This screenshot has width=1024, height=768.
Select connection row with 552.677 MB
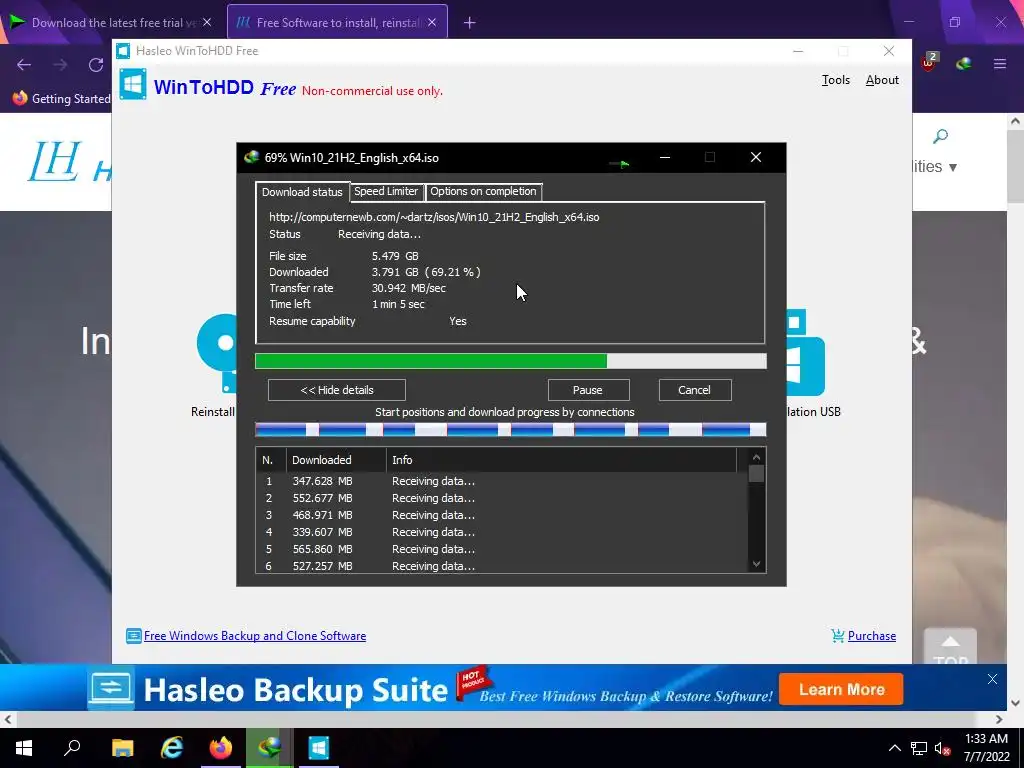[502, 498]
